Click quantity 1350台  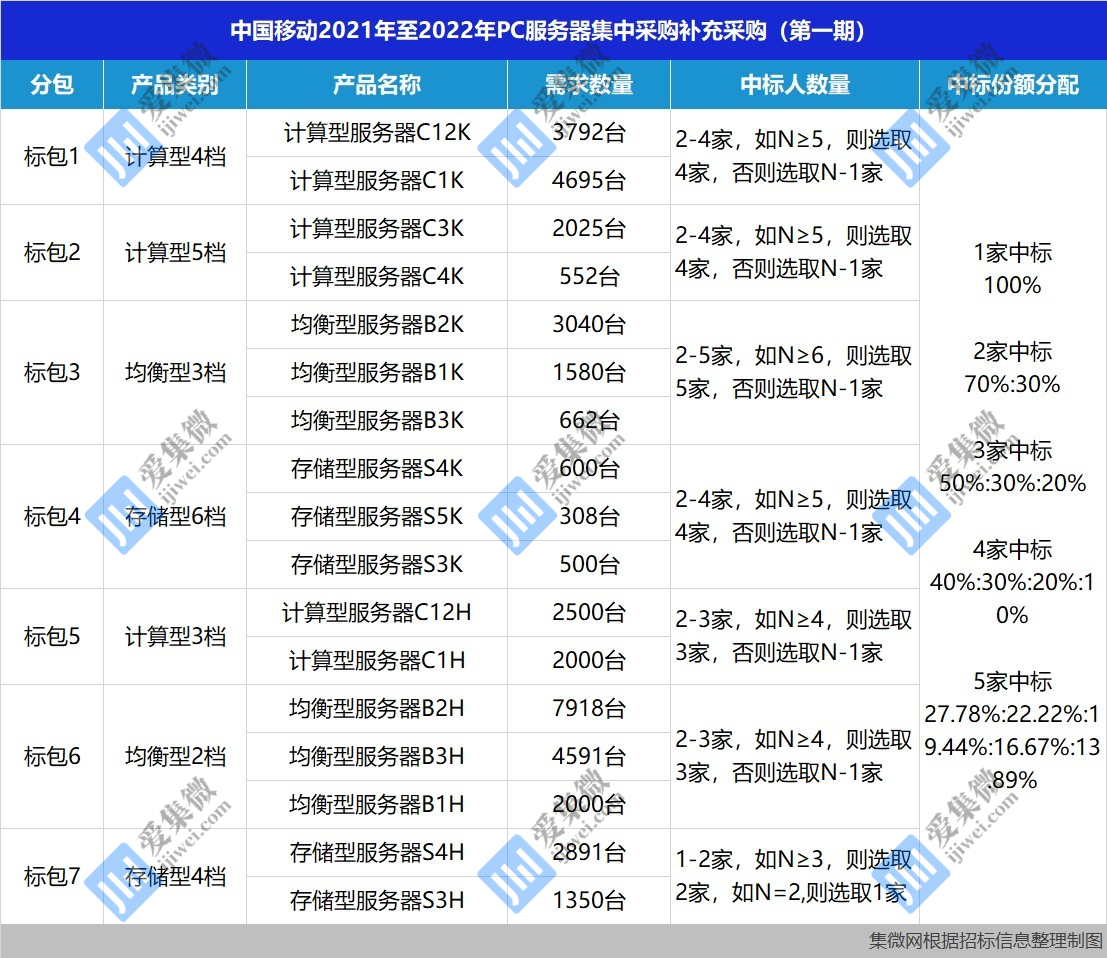pyautogui.click(x=589, y=900)
